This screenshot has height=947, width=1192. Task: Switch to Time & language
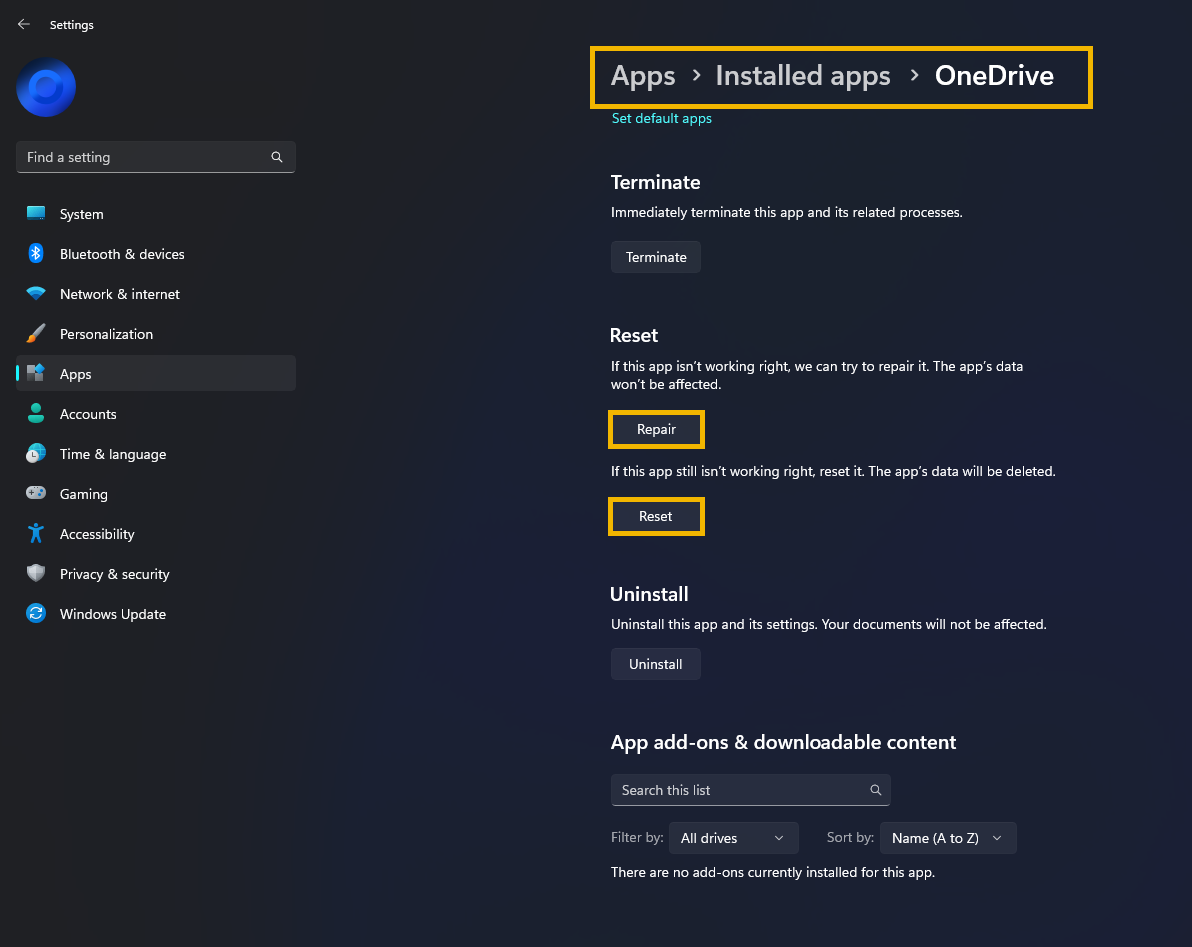[156, 454]
